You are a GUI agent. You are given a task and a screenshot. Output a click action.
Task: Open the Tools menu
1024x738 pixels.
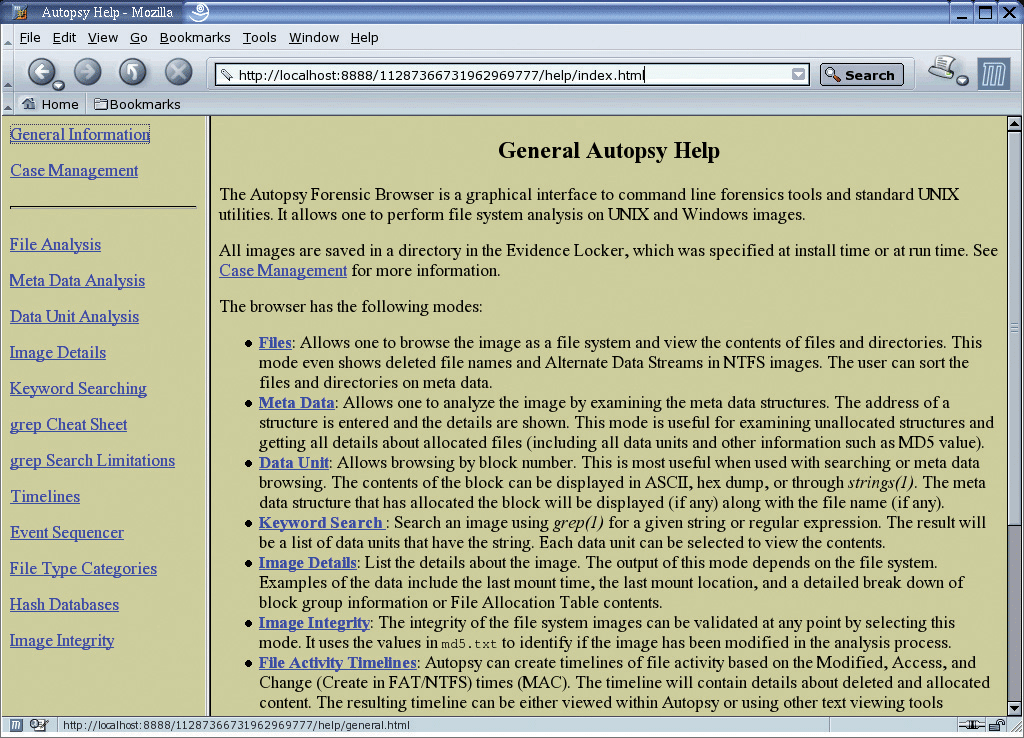pos(259,38)
